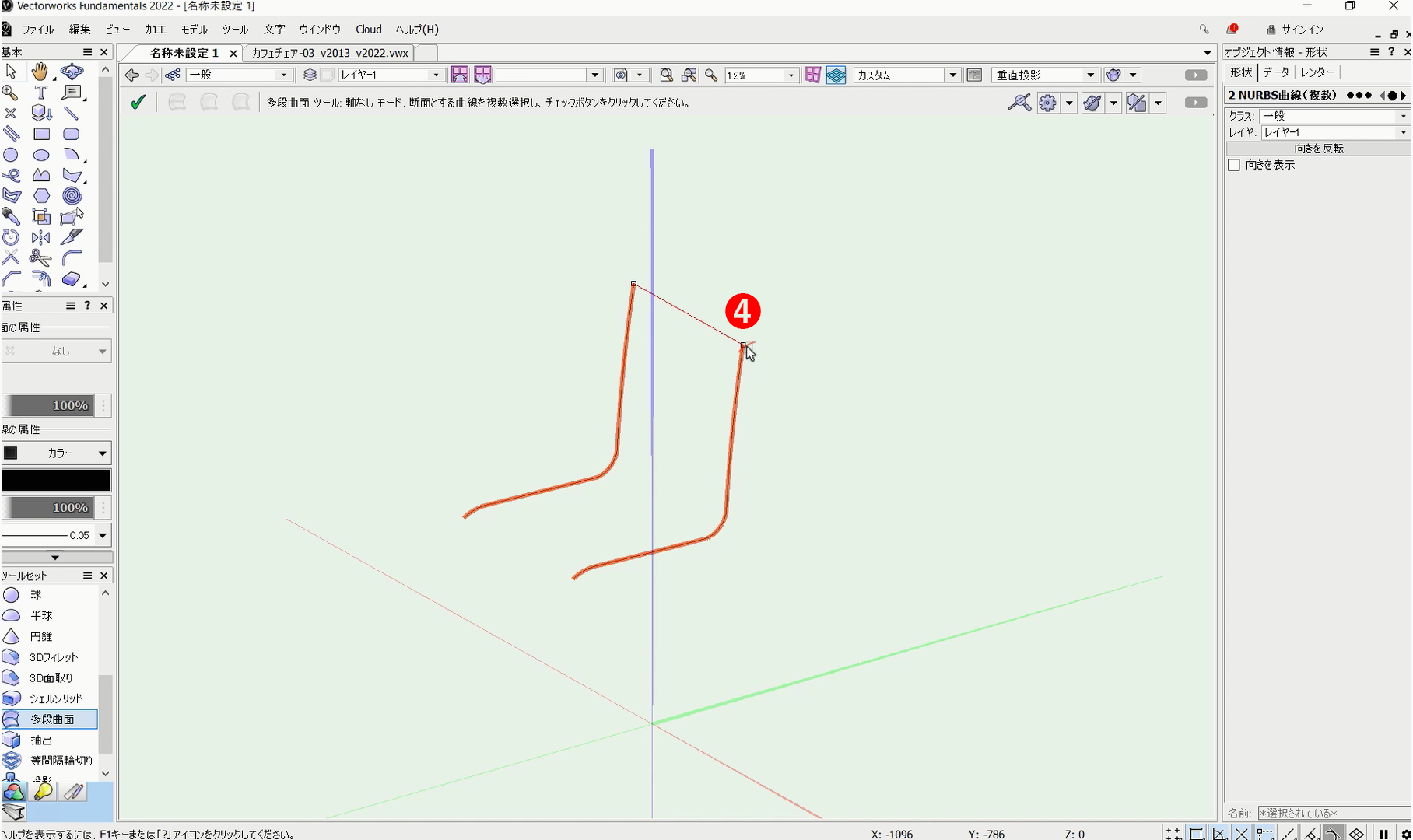Screen dimensions: 1413x840
Task: Select the Zoom magnifier tool
Action: [11, 93]
